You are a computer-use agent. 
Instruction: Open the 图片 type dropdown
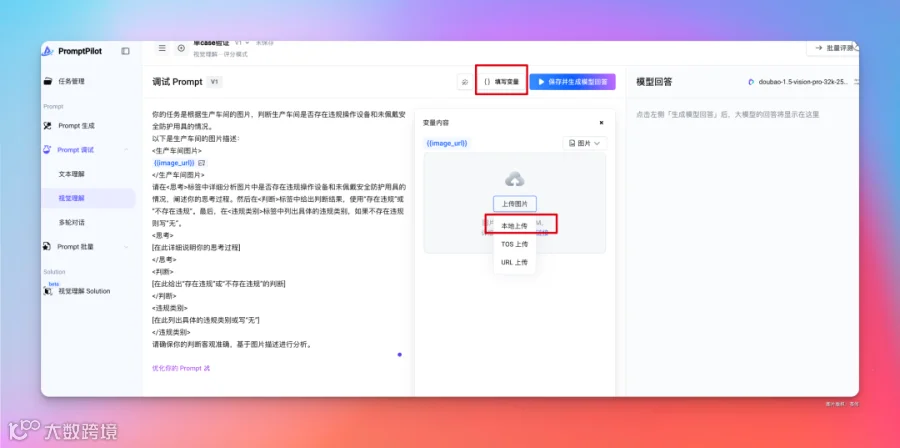(x=584, y=143)
